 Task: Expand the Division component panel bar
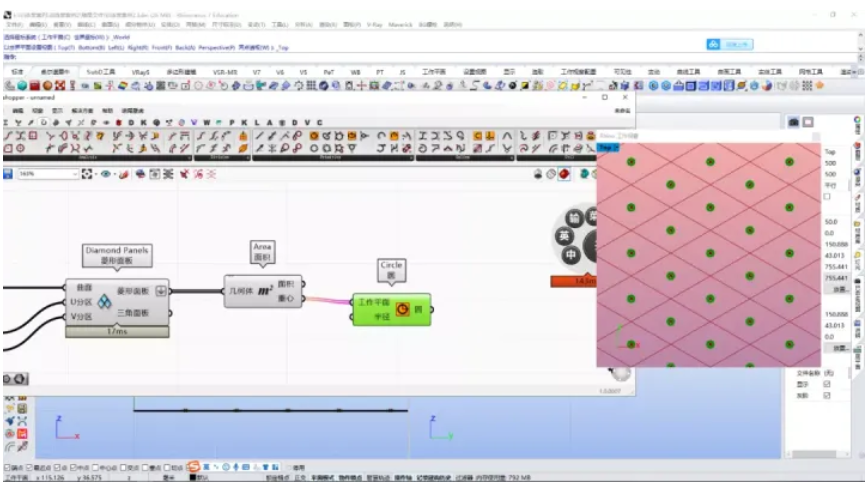pyautogui.click(x=221, y=158)
